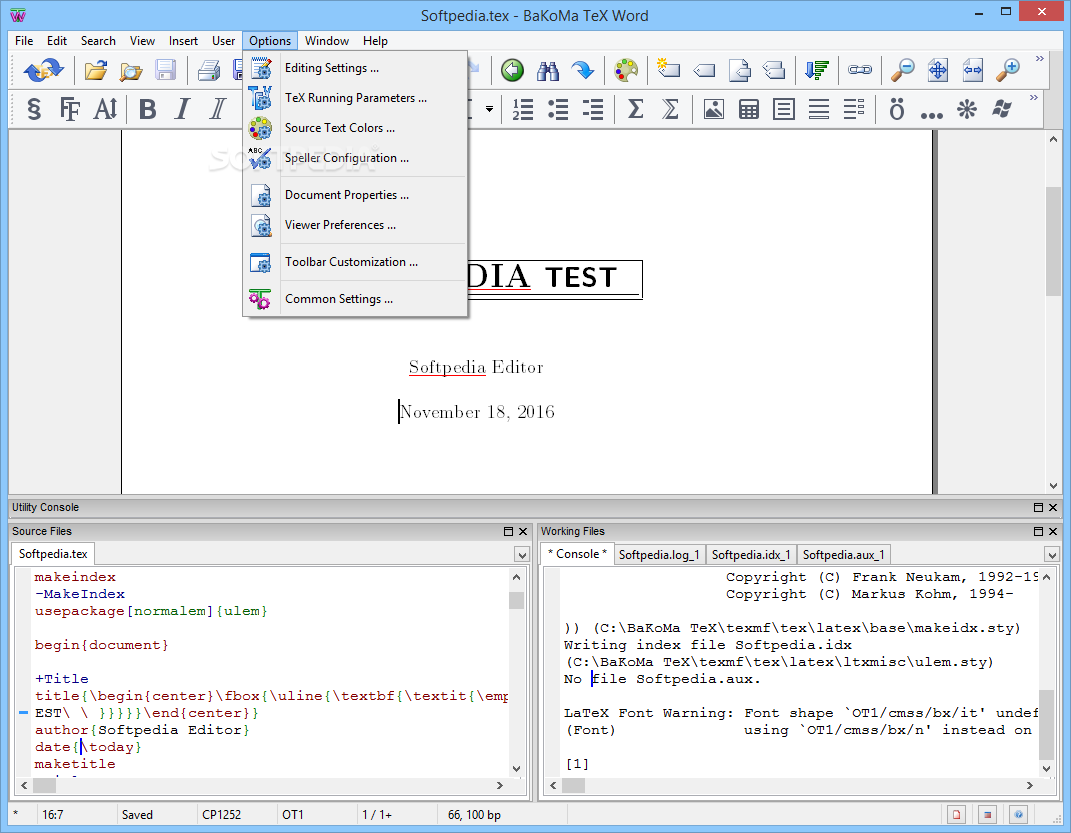Insert display math sigma
1071x833 pixels.
click(670, 109)
